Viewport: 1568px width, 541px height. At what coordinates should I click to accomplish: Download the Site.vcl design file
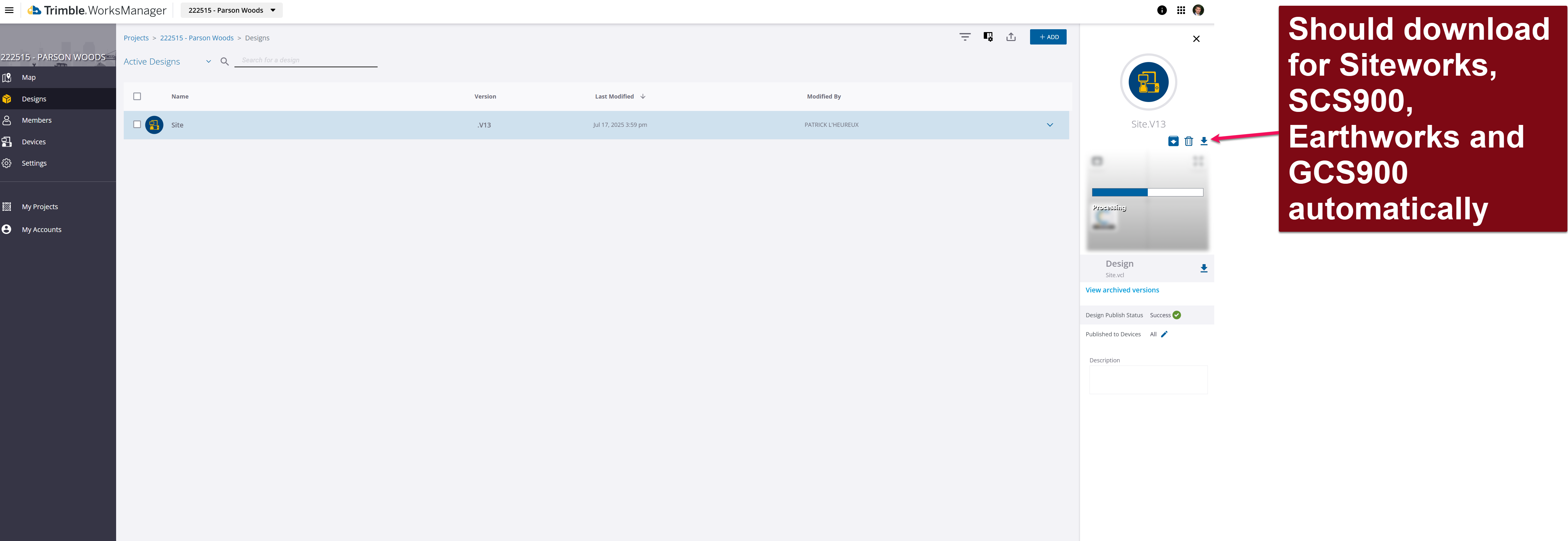[x=1203, y=268]
